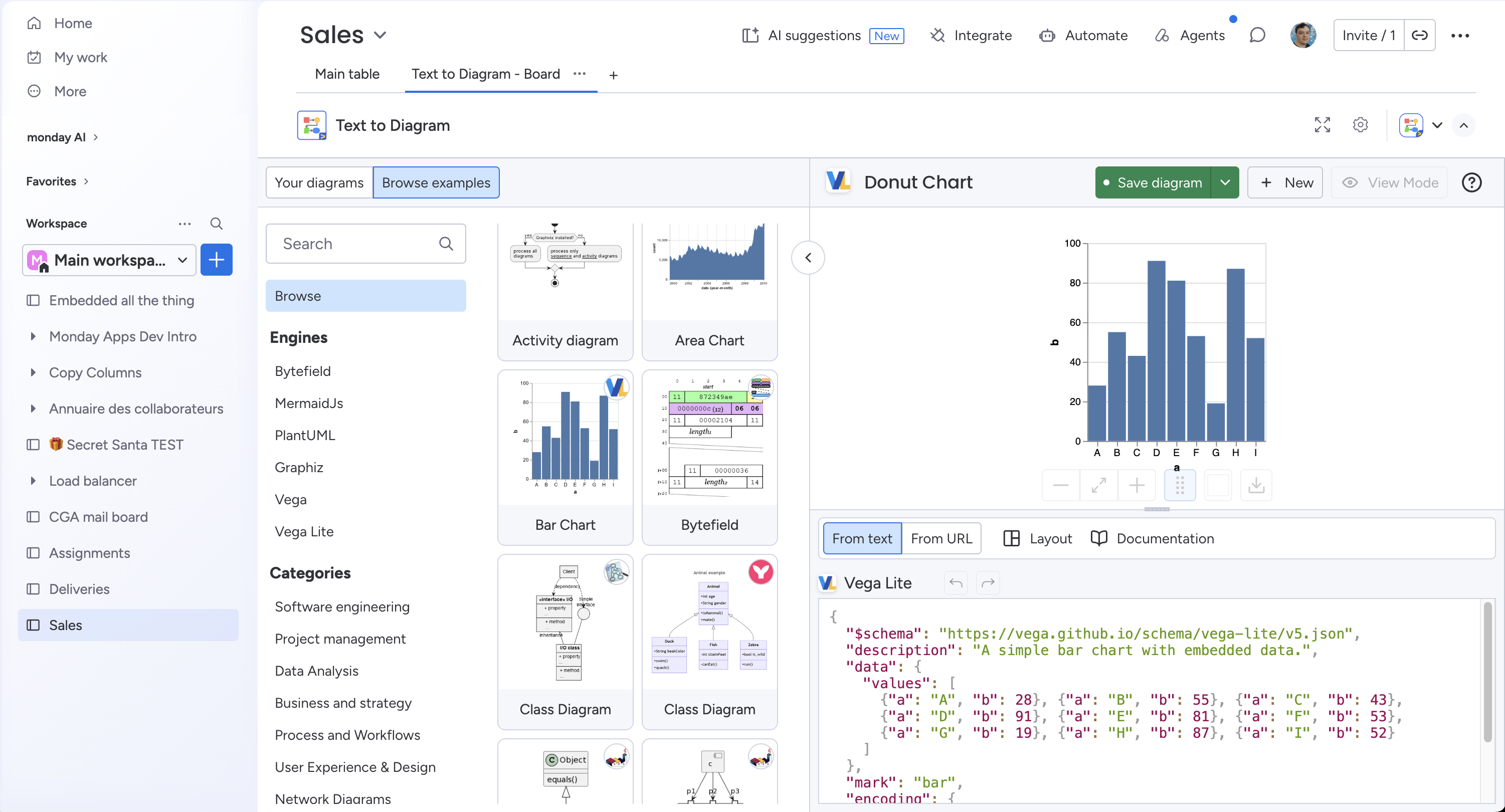The width and height of the screenshot is (1505, 812).
Task: Open the app view switcher chevron
Action: pos(1437,125)
